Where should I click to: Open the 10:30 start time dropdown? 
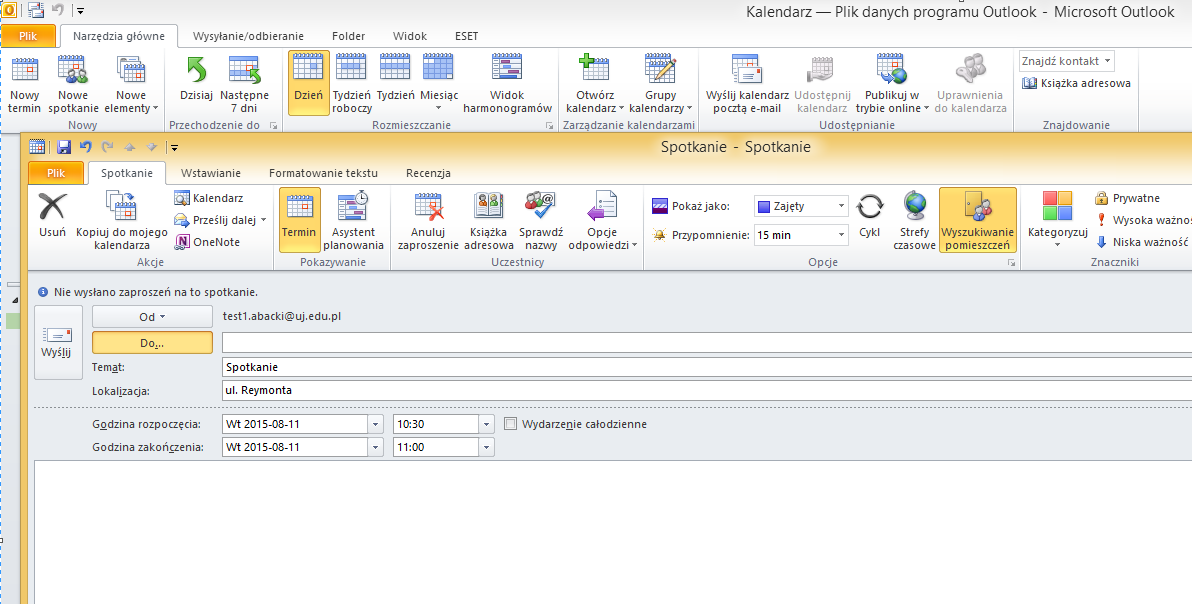coord(487,424)
